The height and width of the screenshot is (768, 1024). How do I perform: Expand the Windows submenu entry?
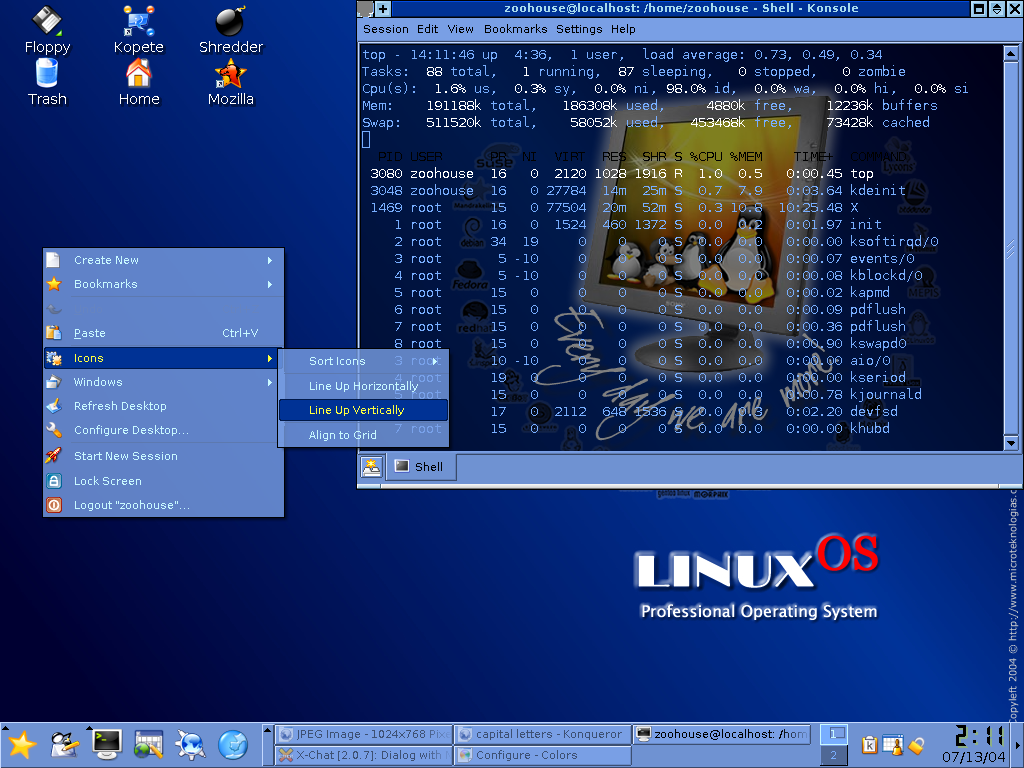pyautogui.click(x=163, y=382)
